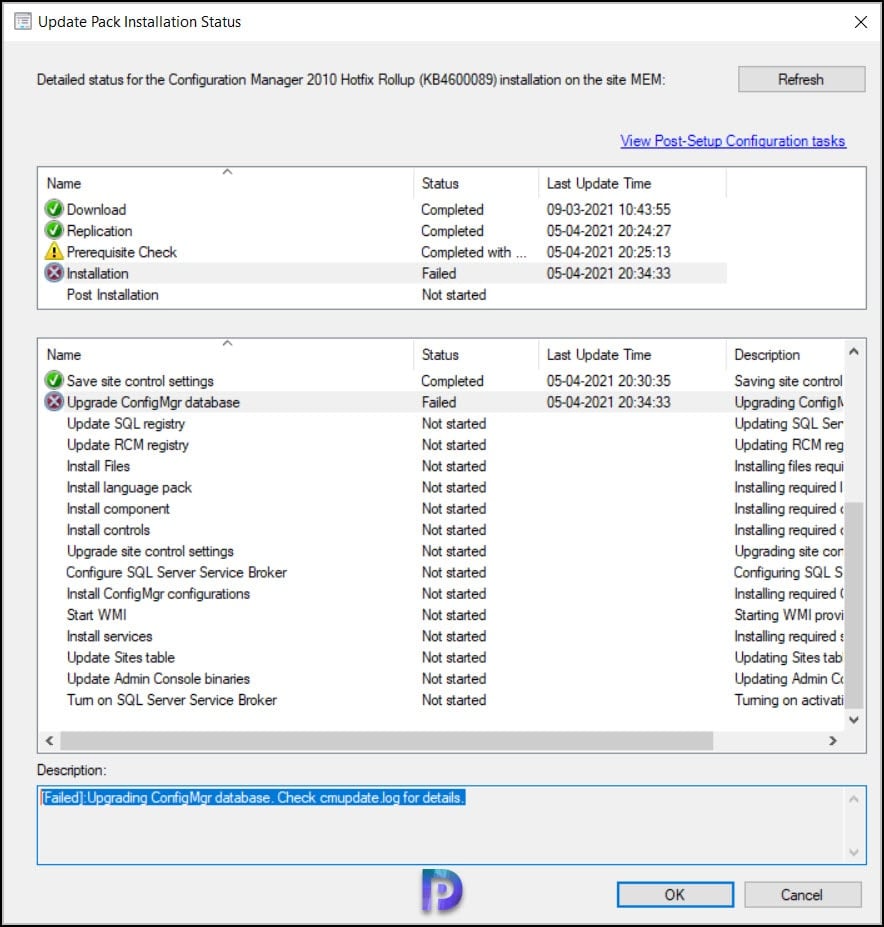Image resolution: width=884 pixels, height=927 pixels.
Task: Click the Cancel button
Action: click(802, 894)
